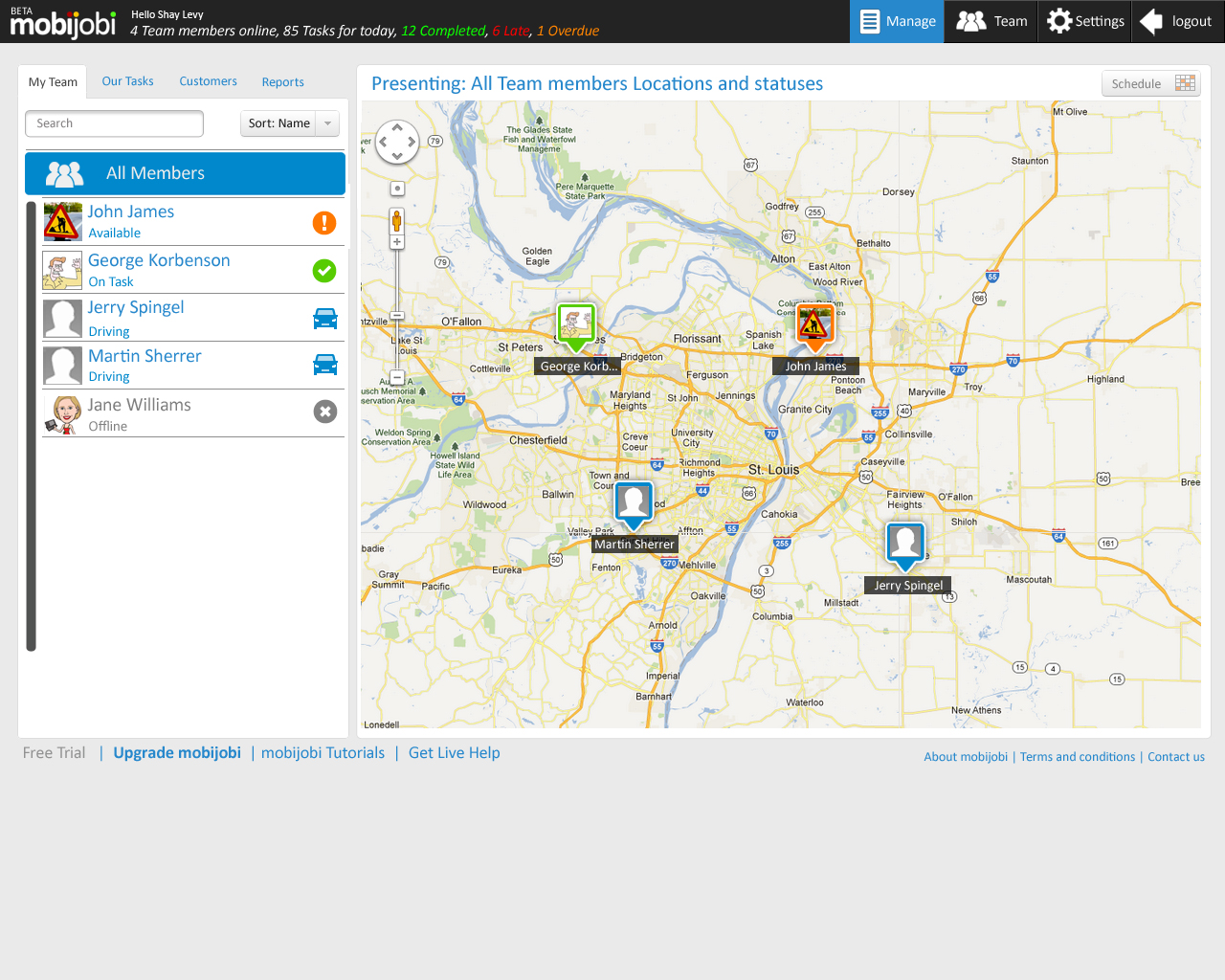This screenshot has width=1225, height=980.
Task: Click the map zoom out minus button
Action: tap(397, 378)
